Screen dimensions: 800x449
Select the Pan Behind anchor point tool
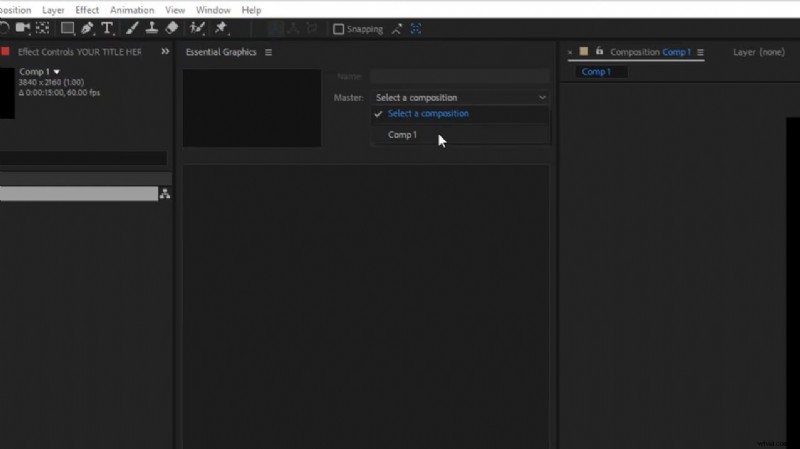click(42, 28)
